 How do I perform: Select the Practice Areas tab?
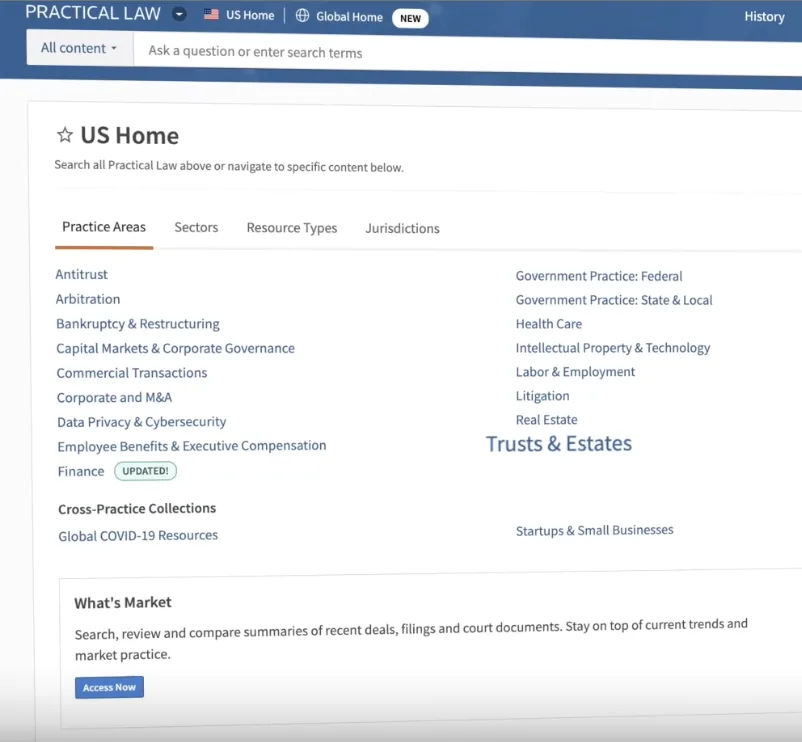pyautogui.click(x=104, y=227)
